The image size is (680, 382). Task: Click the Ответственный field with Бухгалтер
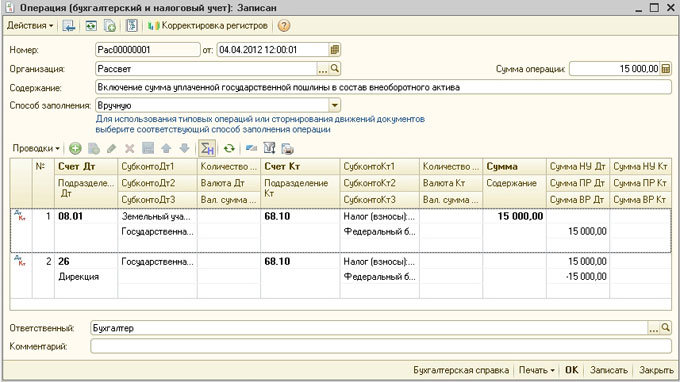(x=369, y=328)
